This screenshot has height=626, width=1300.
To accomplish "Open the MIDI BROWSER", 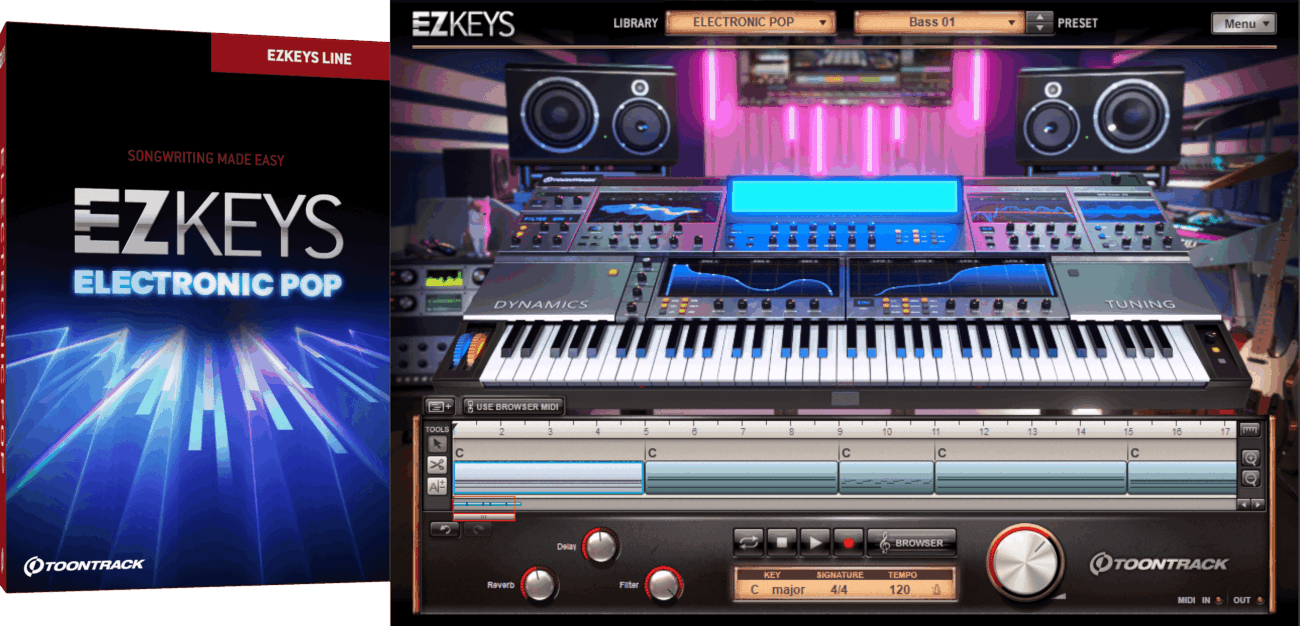I will pyautogui.click(x=911, y=542).
